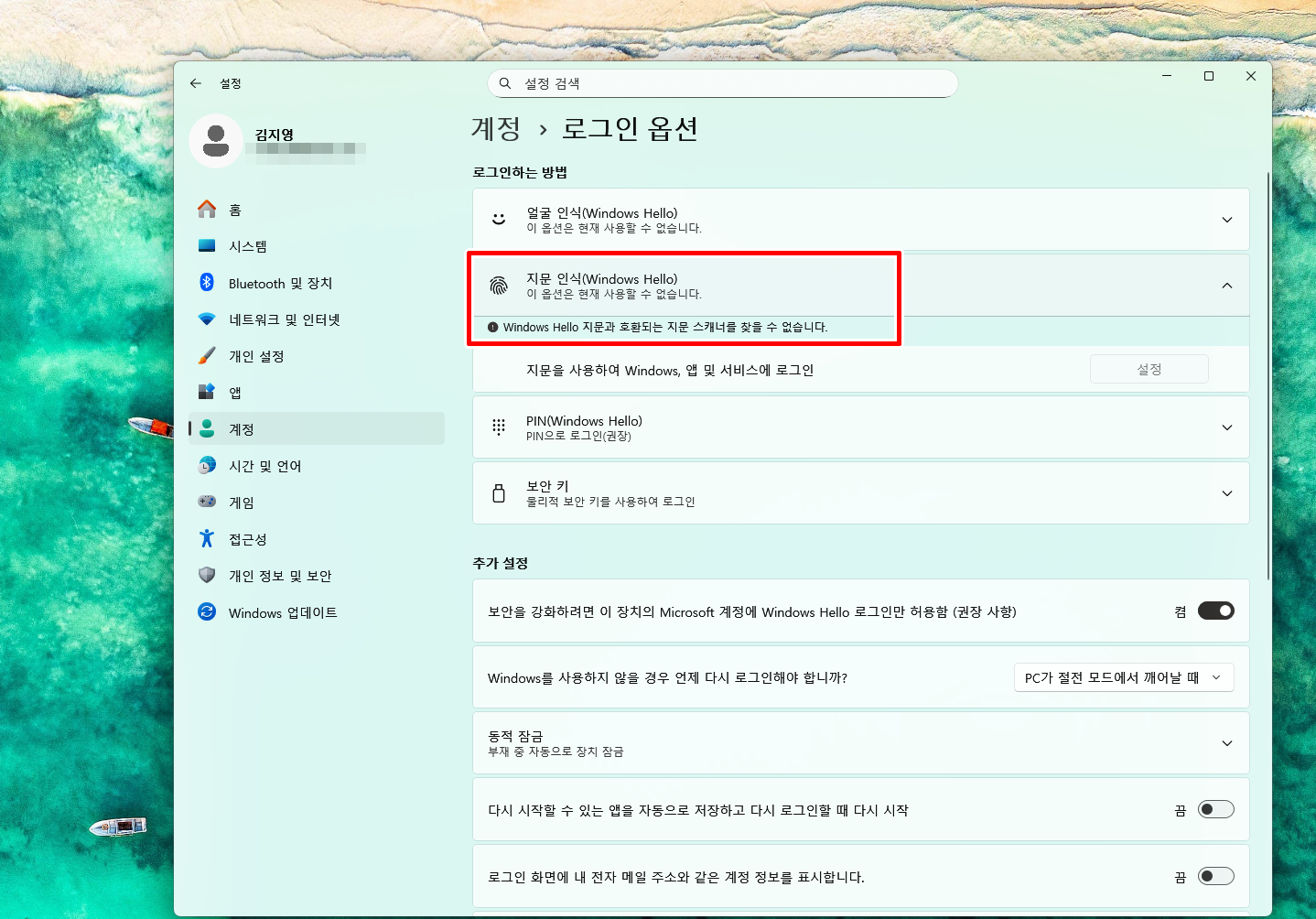Image resolution: width=1316 pixels, height=919 pixels.
Task: Click the 시스템 monitor icon
Action: (x=208, y=246)
